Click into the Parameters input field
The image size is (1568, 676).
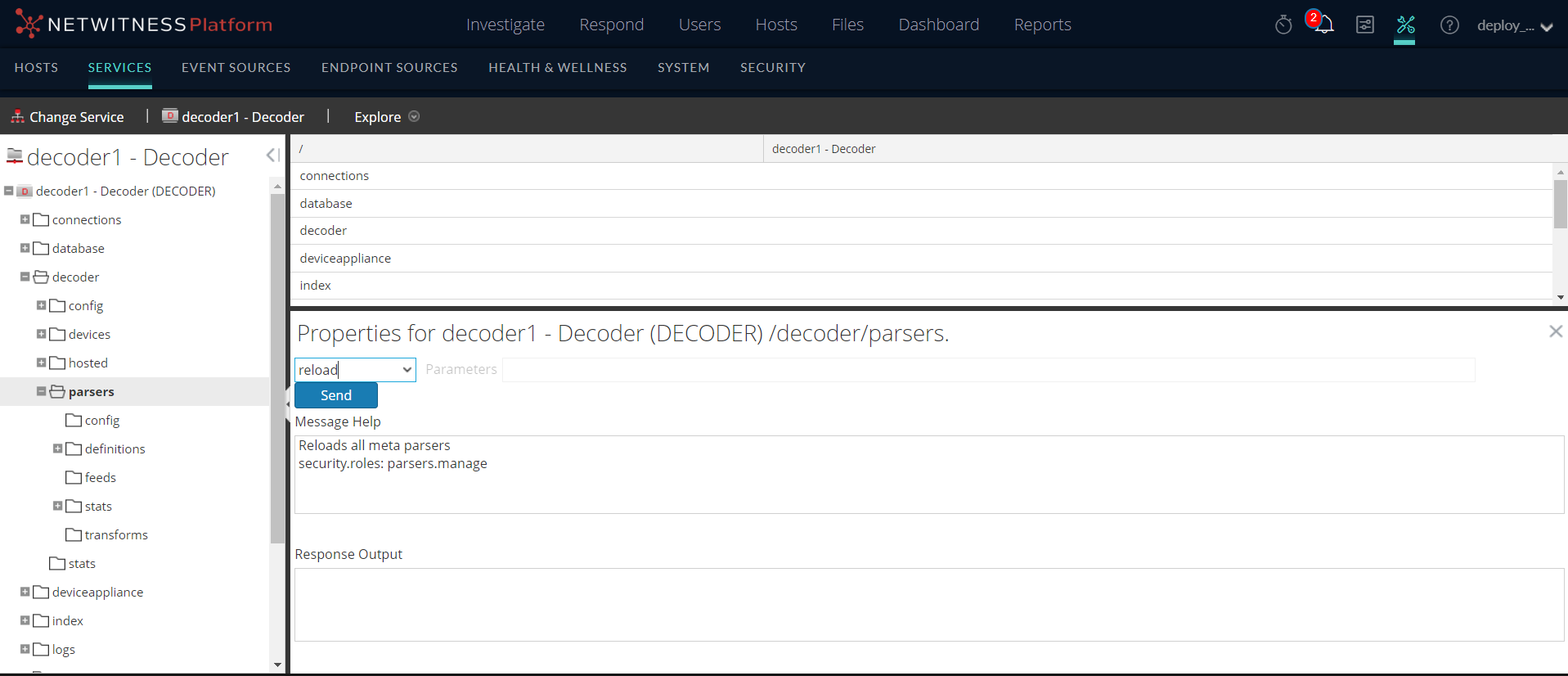point(988,370)
